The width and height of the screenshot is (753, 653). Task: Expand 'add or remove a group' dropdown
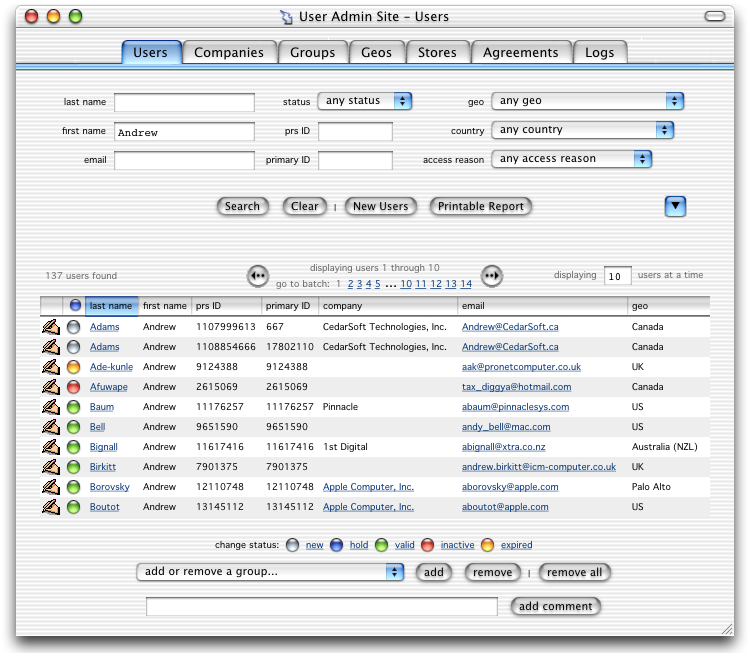[x=270, y=572]
